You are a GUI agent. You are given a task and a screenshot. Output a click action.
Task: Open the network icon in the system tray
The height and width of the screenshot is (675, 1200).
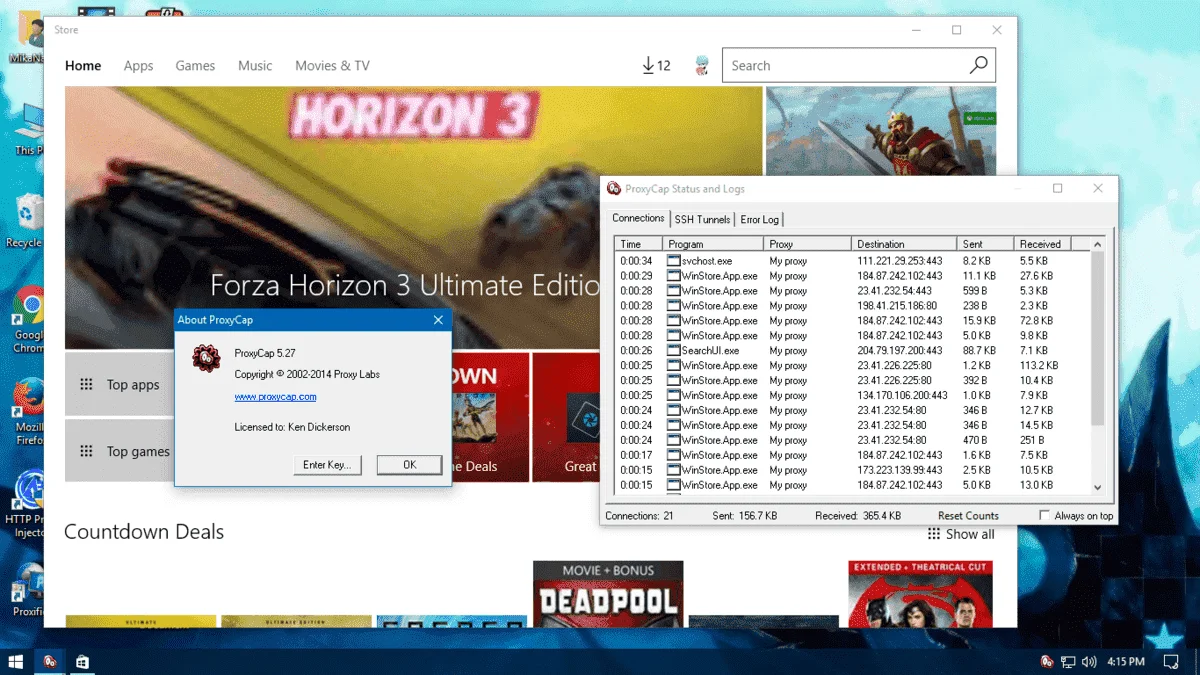coord(1067,661)
